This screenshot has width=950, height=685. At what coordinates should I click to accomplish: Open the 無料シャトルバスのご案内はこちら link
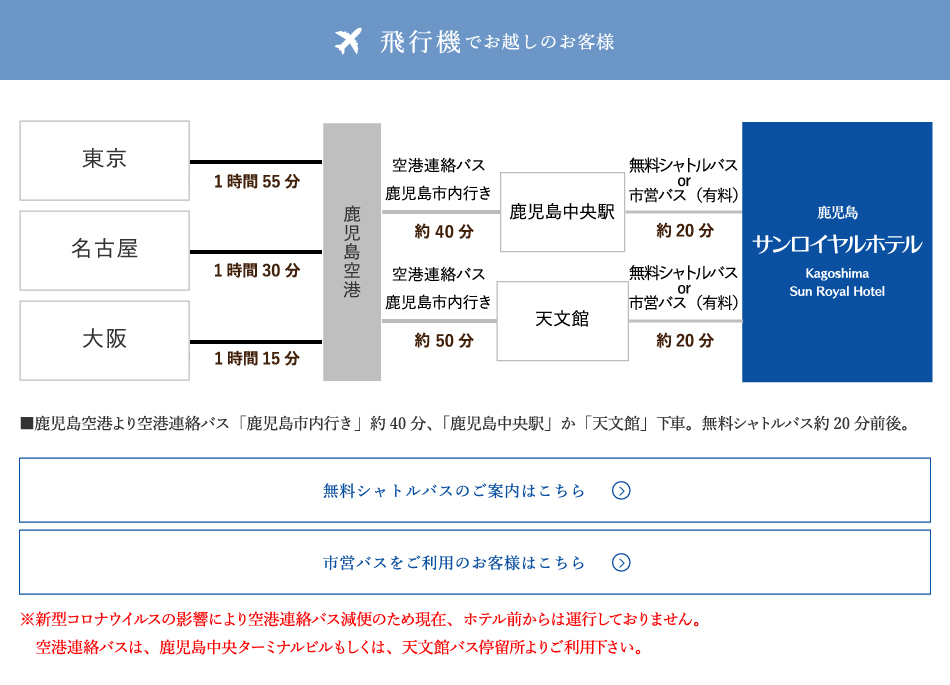pyautogui.click(x=475, y=490)
